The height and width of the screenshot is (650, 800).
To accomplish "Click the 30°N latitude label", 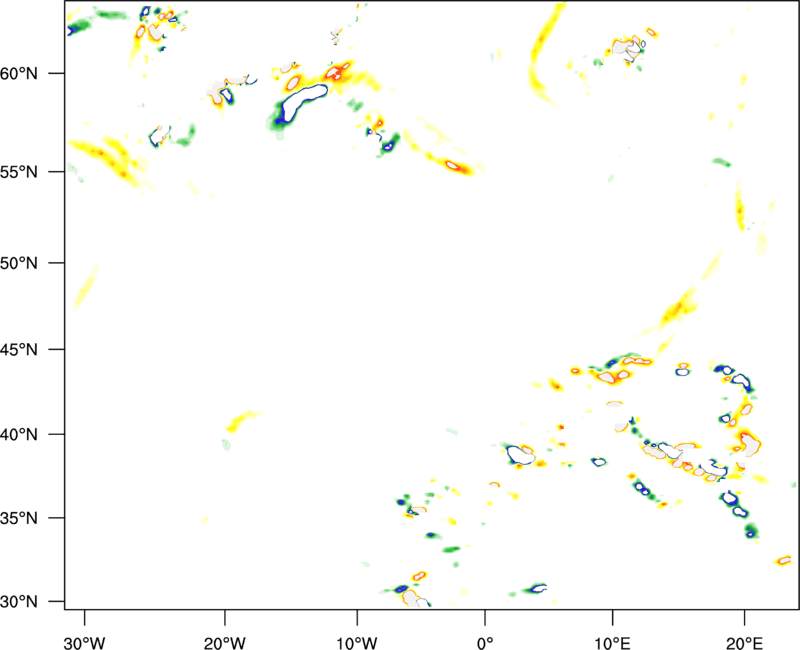I will tap(19, 602).
